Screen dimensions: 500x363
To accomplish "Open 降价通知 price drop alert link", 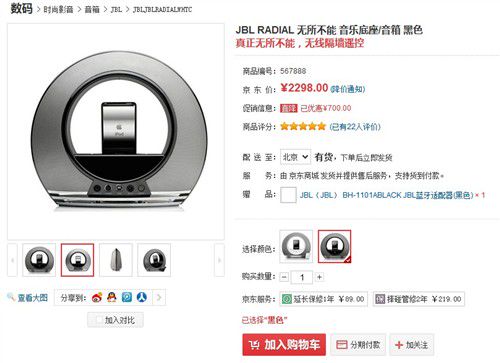I will 348,89.
